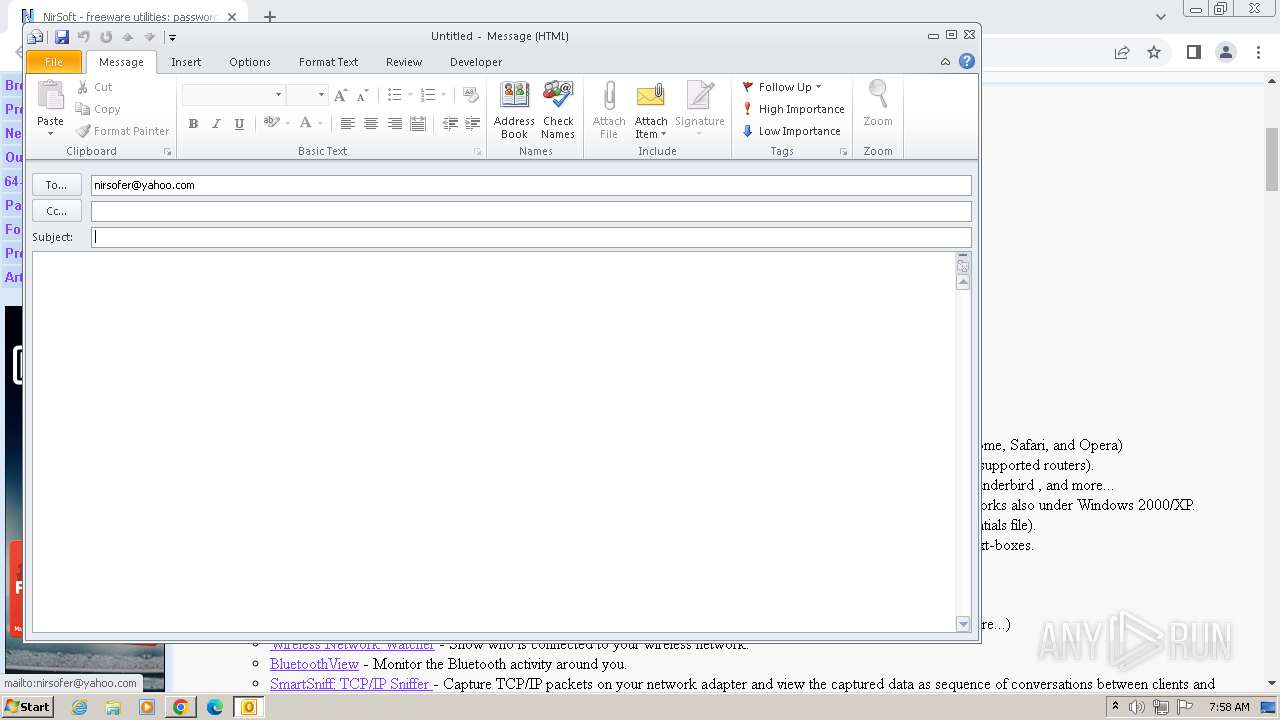
Task: Toggle Align Text Right
Action: 395,124
